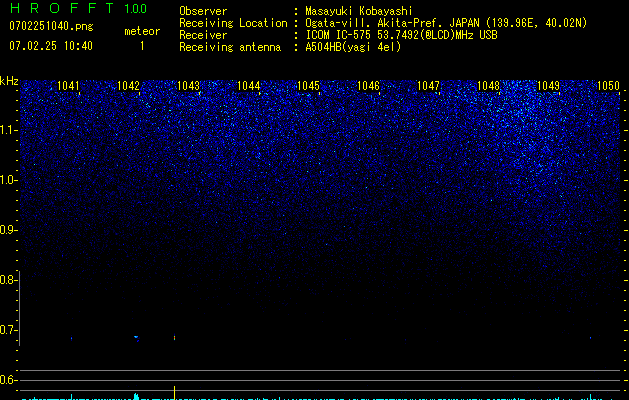This screenshot has height=400, width=629.
Task: Click the 0.6 kHz axis label
Action: 7,380
